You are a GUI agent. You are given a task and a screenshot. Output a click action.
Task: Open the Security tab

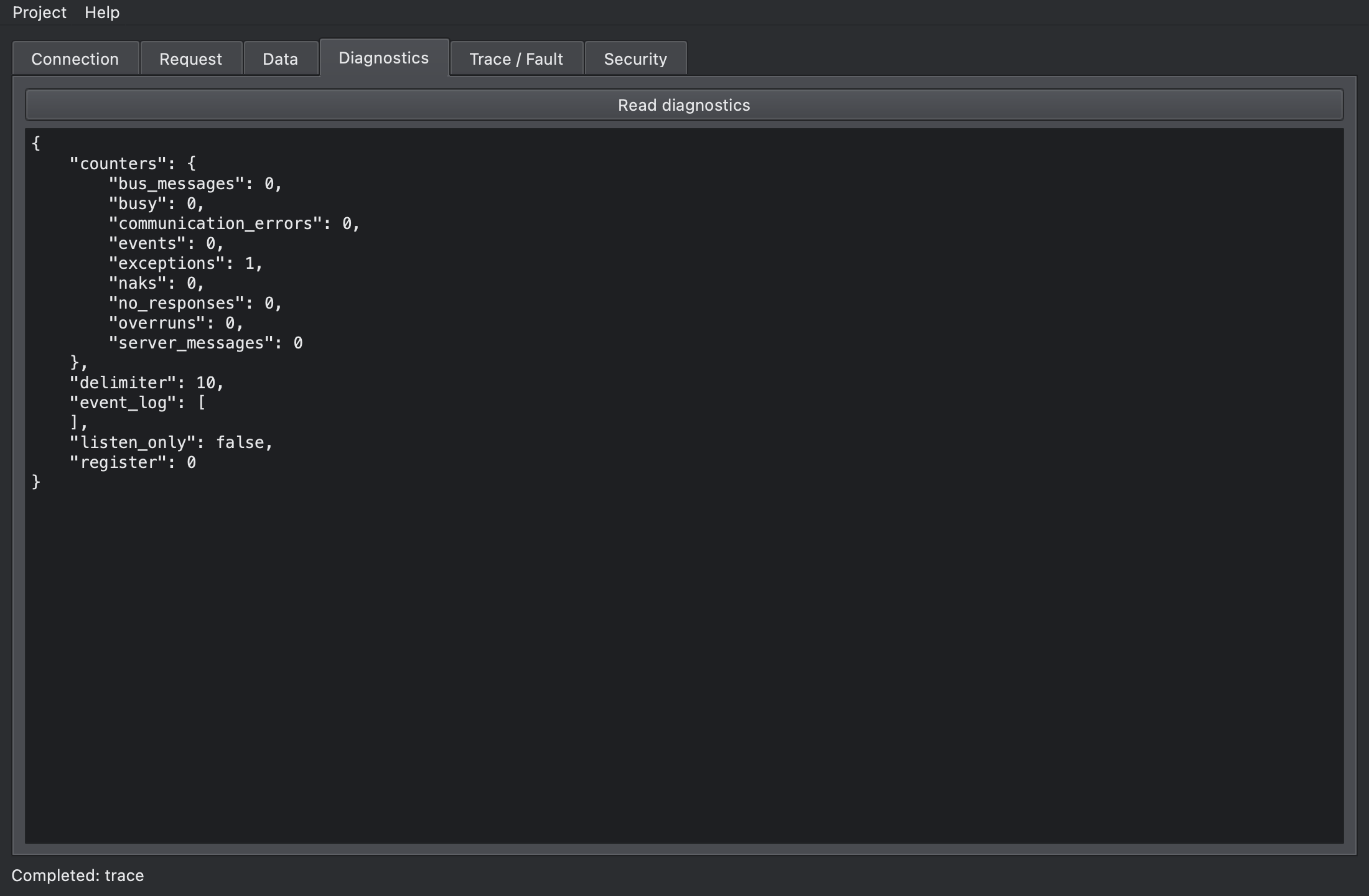click(635, 59)
